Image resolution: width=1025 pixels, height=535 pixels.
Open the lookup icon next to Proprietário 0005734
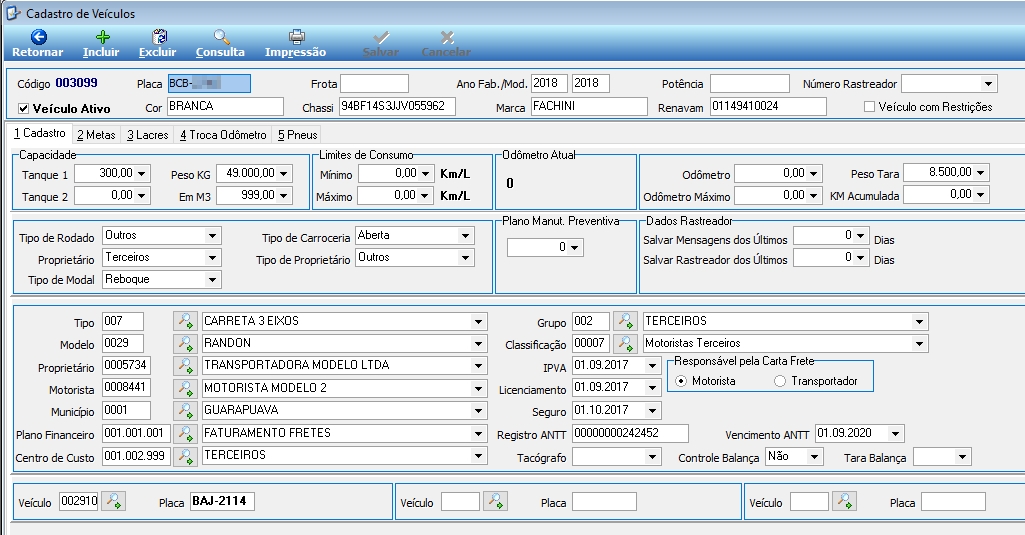click(186, 366)
